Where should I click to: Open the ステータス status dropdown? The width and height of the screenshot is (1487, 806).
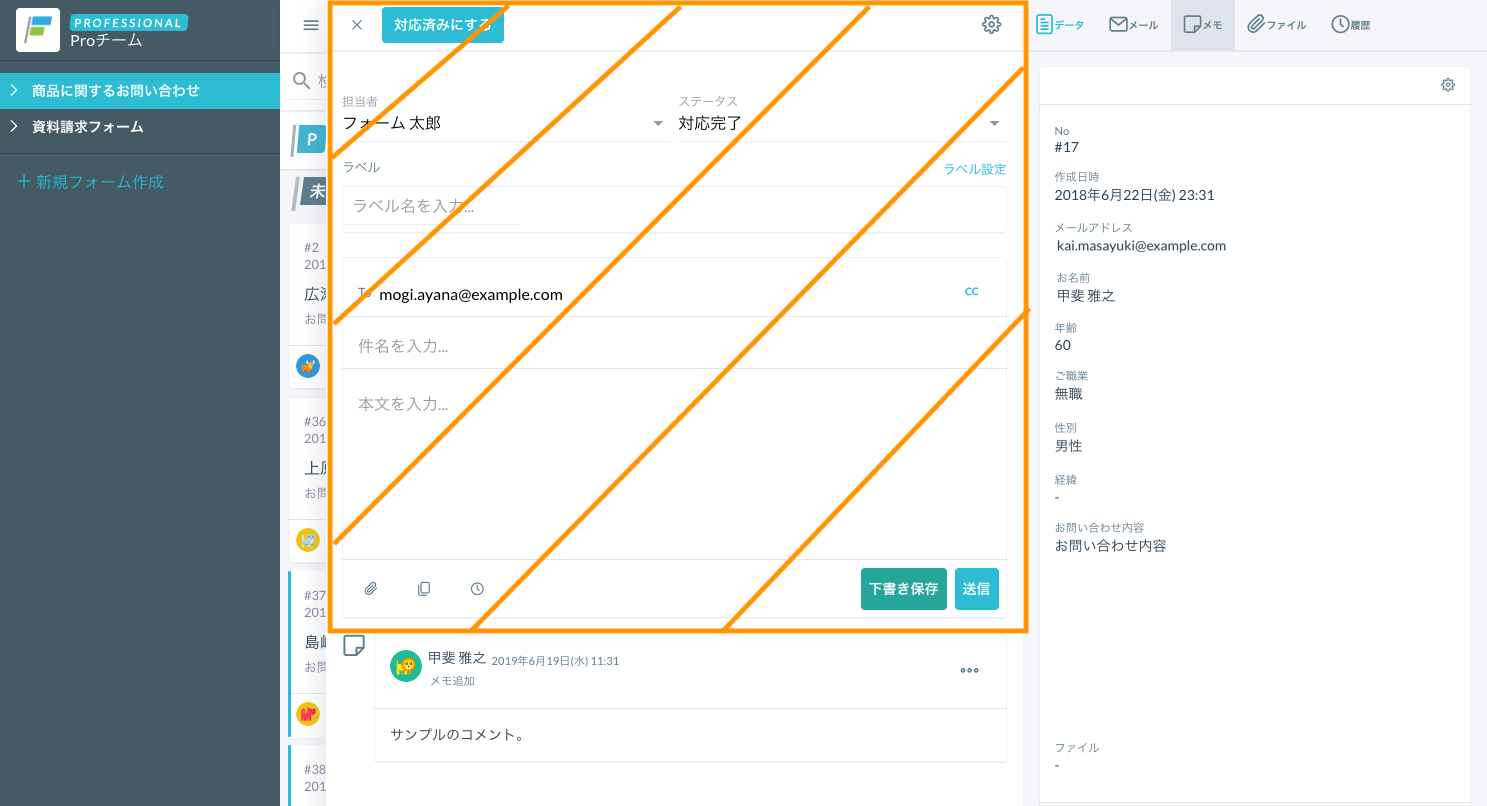click(x=994, y=122)
